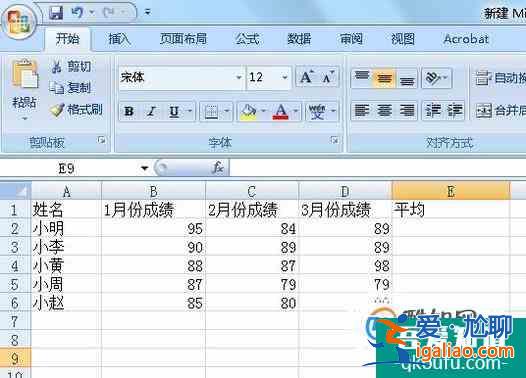Open the Office button menu
Screen dimensions: 526x378
pyautogui.click(x=18, y=22)
